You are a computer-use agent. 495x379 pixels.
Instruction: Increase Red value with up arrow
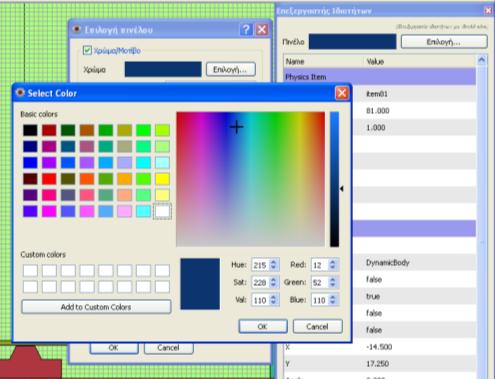click(332, 262)
